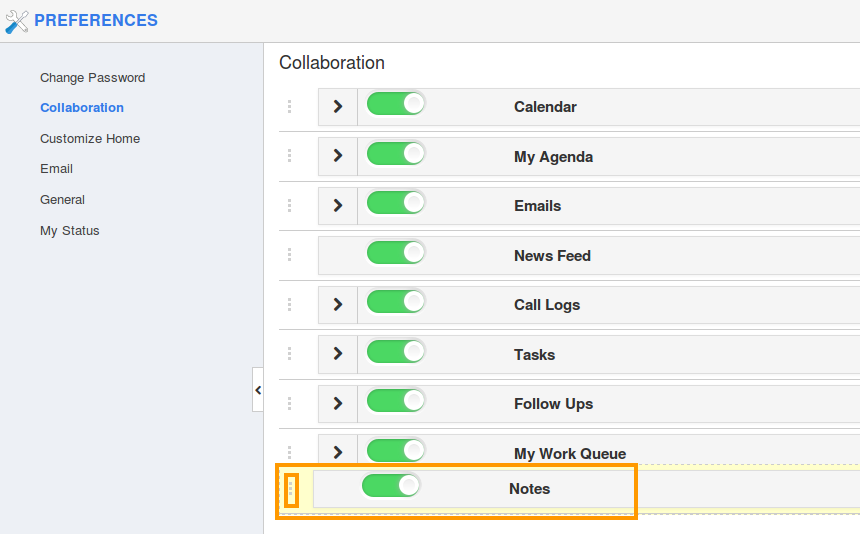Click the highlighted drag handle beside Notes
The height and width of the screenshot is (534, 860).
pos(291,490)
